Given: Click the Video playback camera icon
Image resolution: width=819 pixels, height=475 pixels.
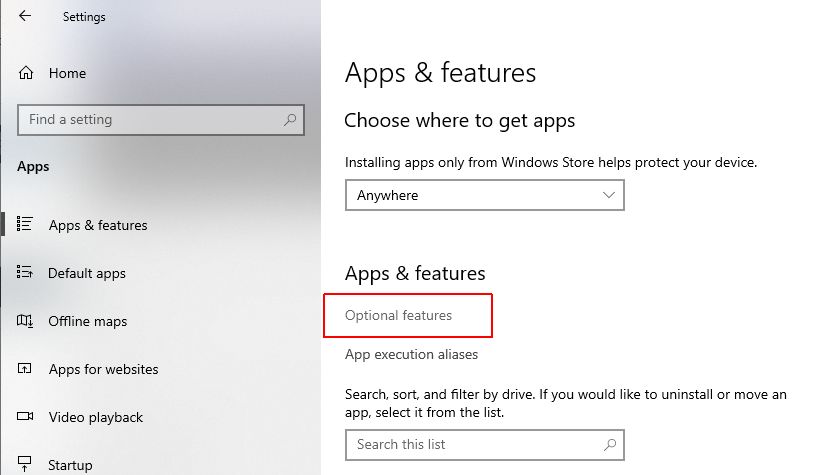Looking at the screenshot, I should click(x=25, y=416).
